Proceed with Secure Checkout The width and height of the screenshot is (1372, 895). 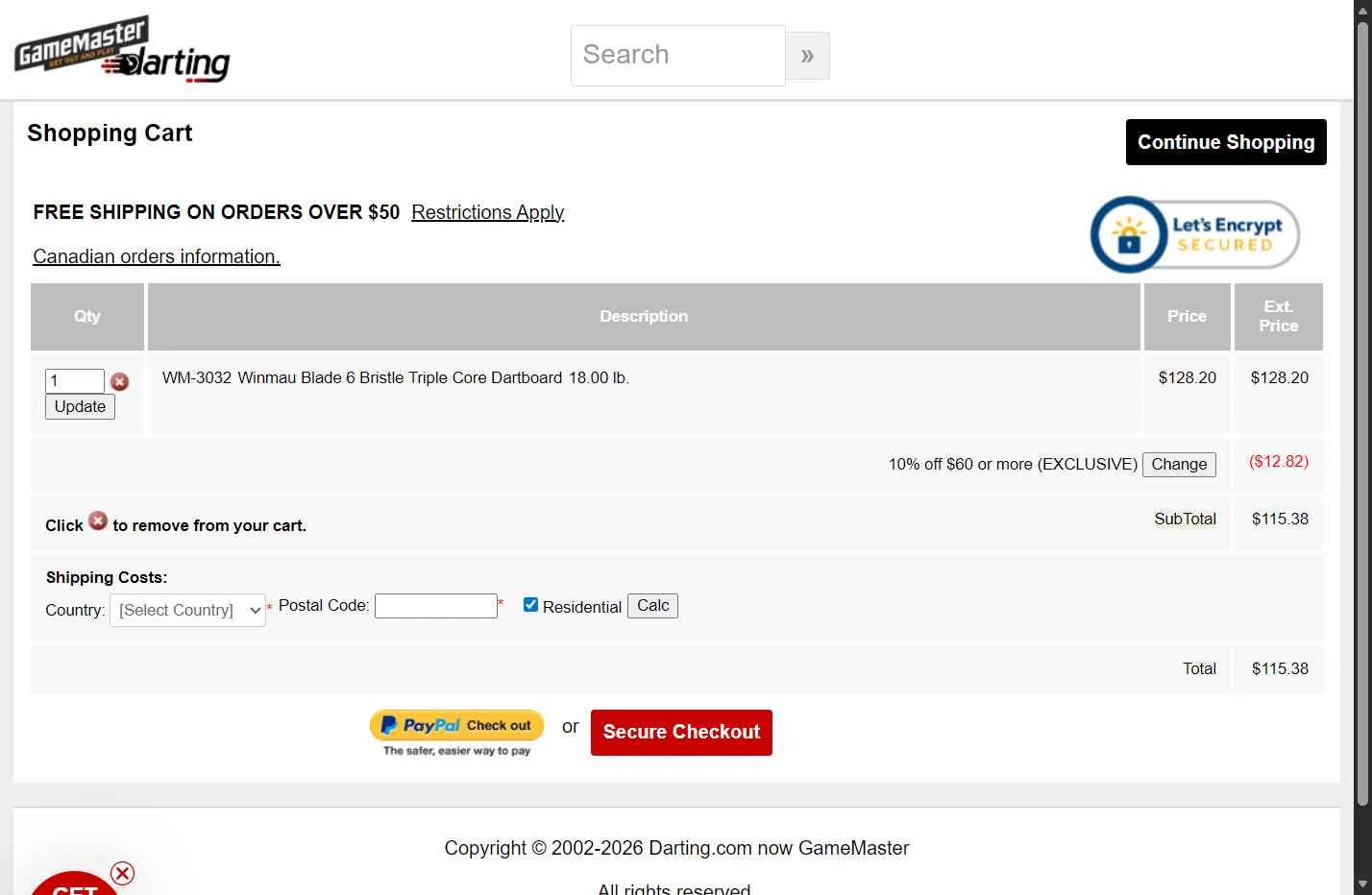(681, 732)
